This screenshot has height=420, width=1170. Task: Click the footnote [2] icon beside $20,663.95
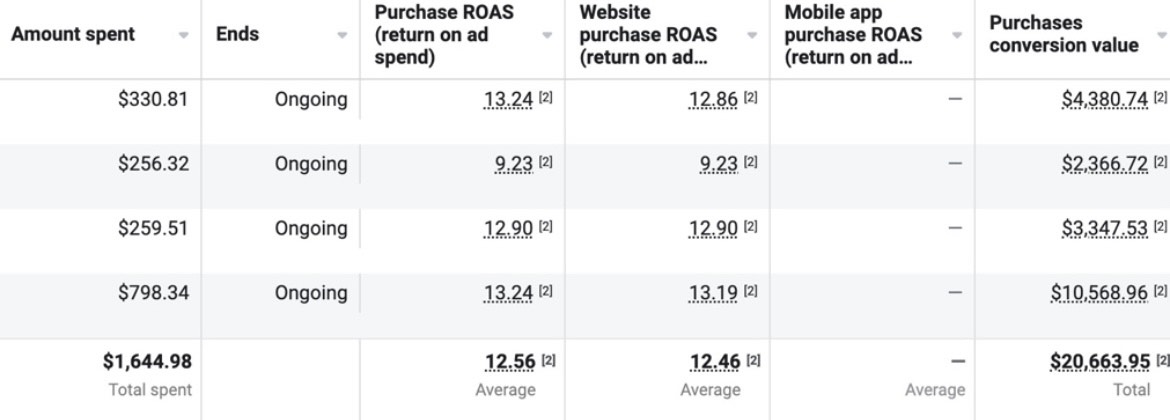(1161, 360)
